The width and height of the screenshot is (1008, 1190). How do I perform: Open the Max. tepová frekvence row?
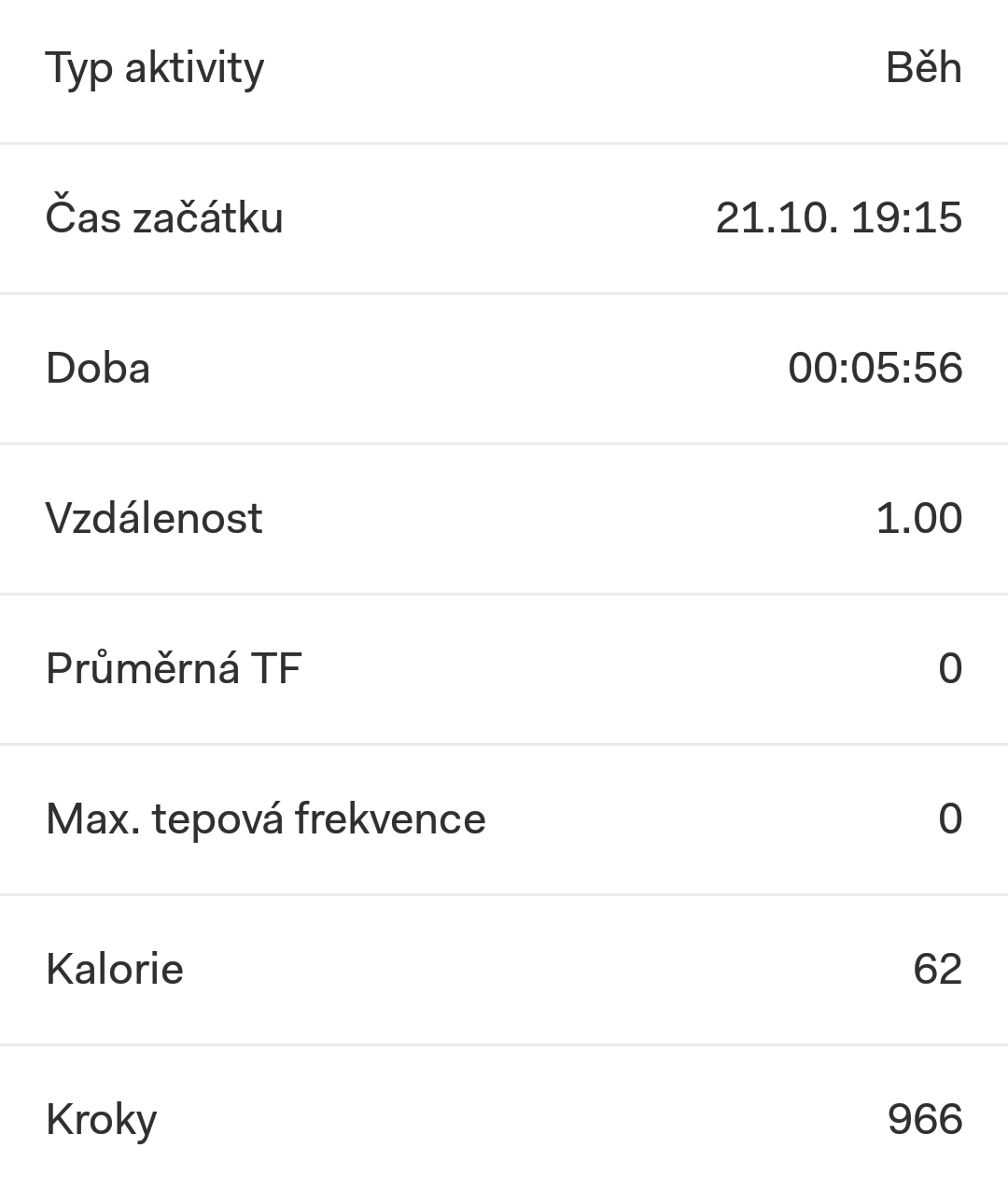504,819
